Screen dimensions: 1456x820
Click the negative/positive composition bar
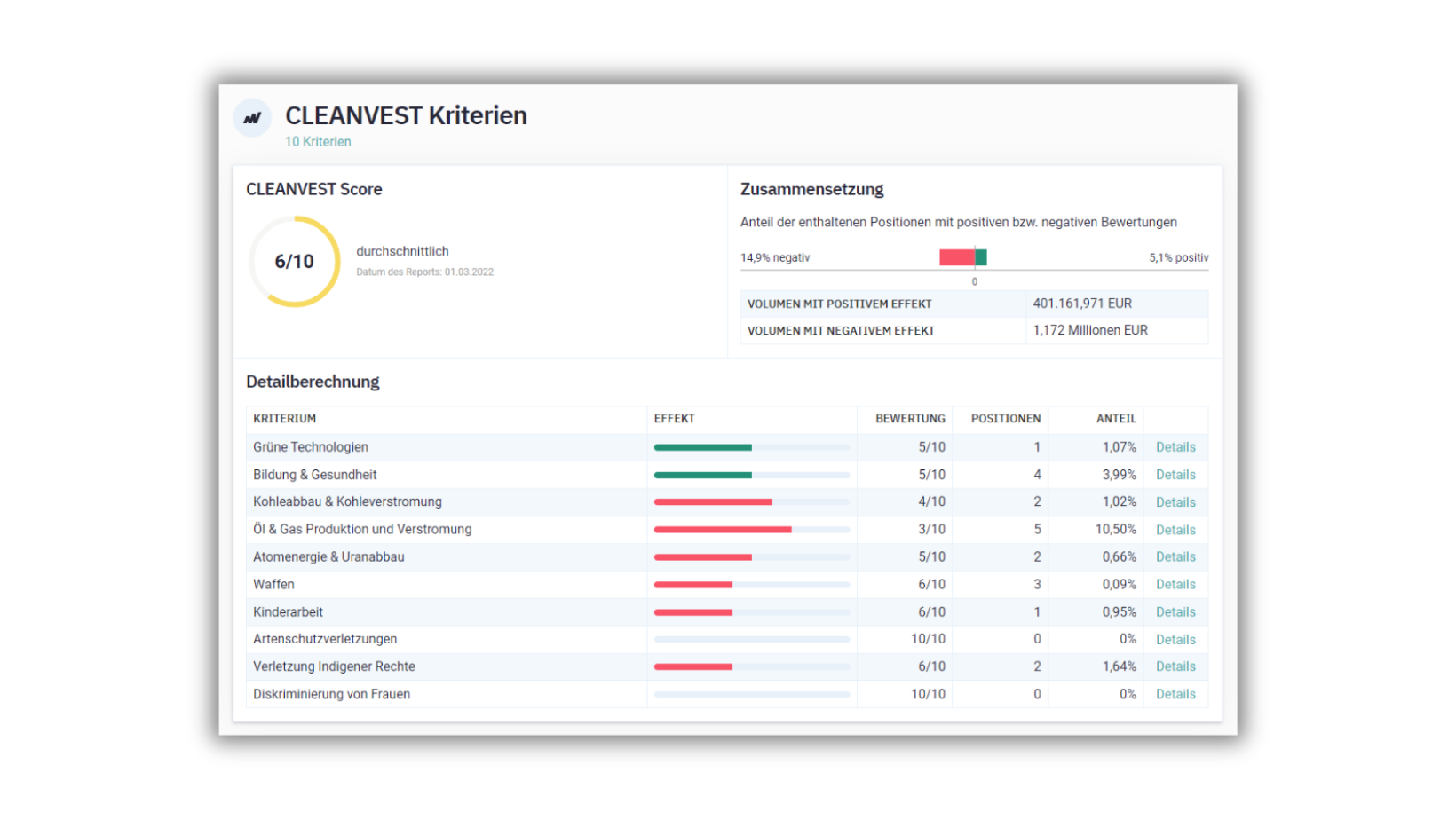tap(963, 257)
